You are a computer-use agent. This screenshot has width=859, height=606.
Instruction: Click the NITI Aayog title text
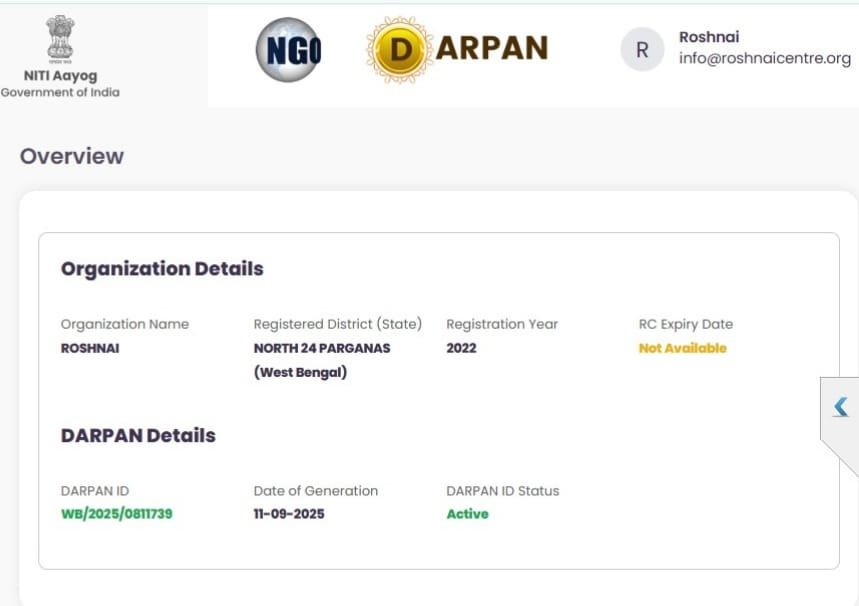pyautogui.click(x=60, y=75)
